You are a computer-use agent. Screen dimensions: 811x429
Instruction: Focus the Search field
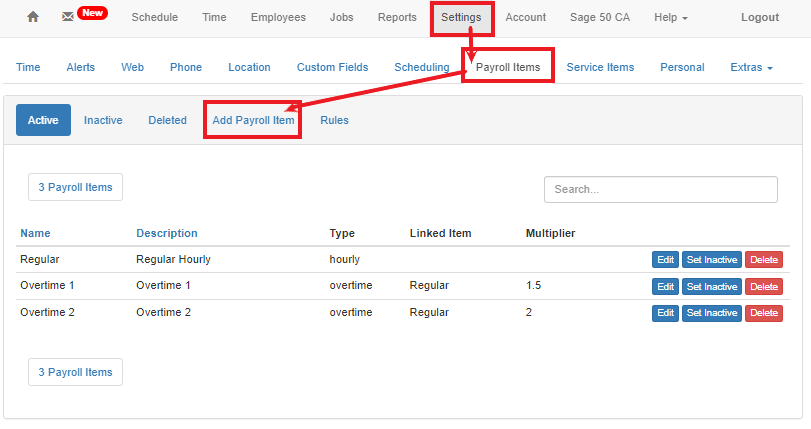click(x=660, y=189)
